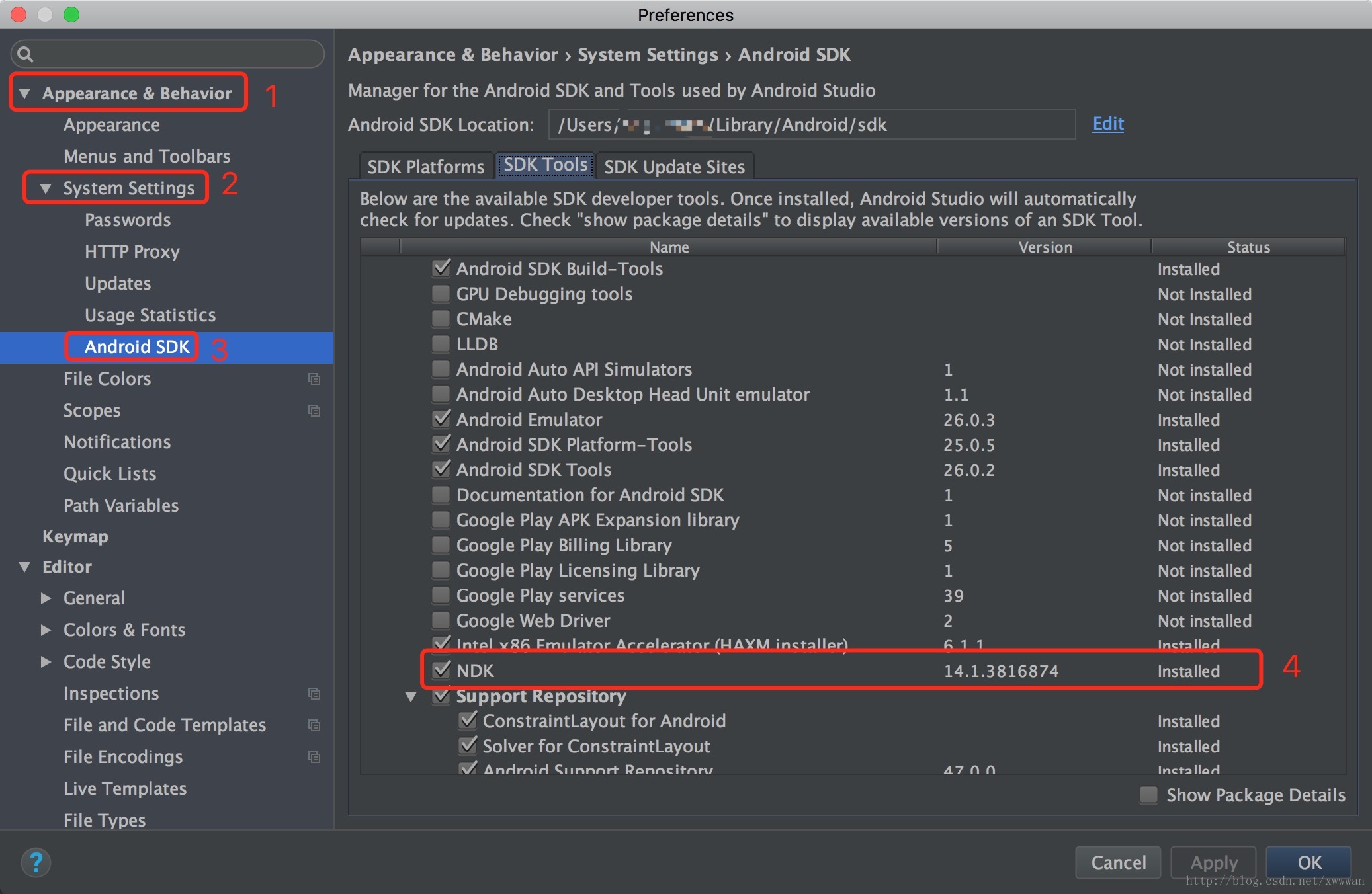1372x894 pixels.
Task: Collapse the Editor section arrow
Action: click(24, 567)
